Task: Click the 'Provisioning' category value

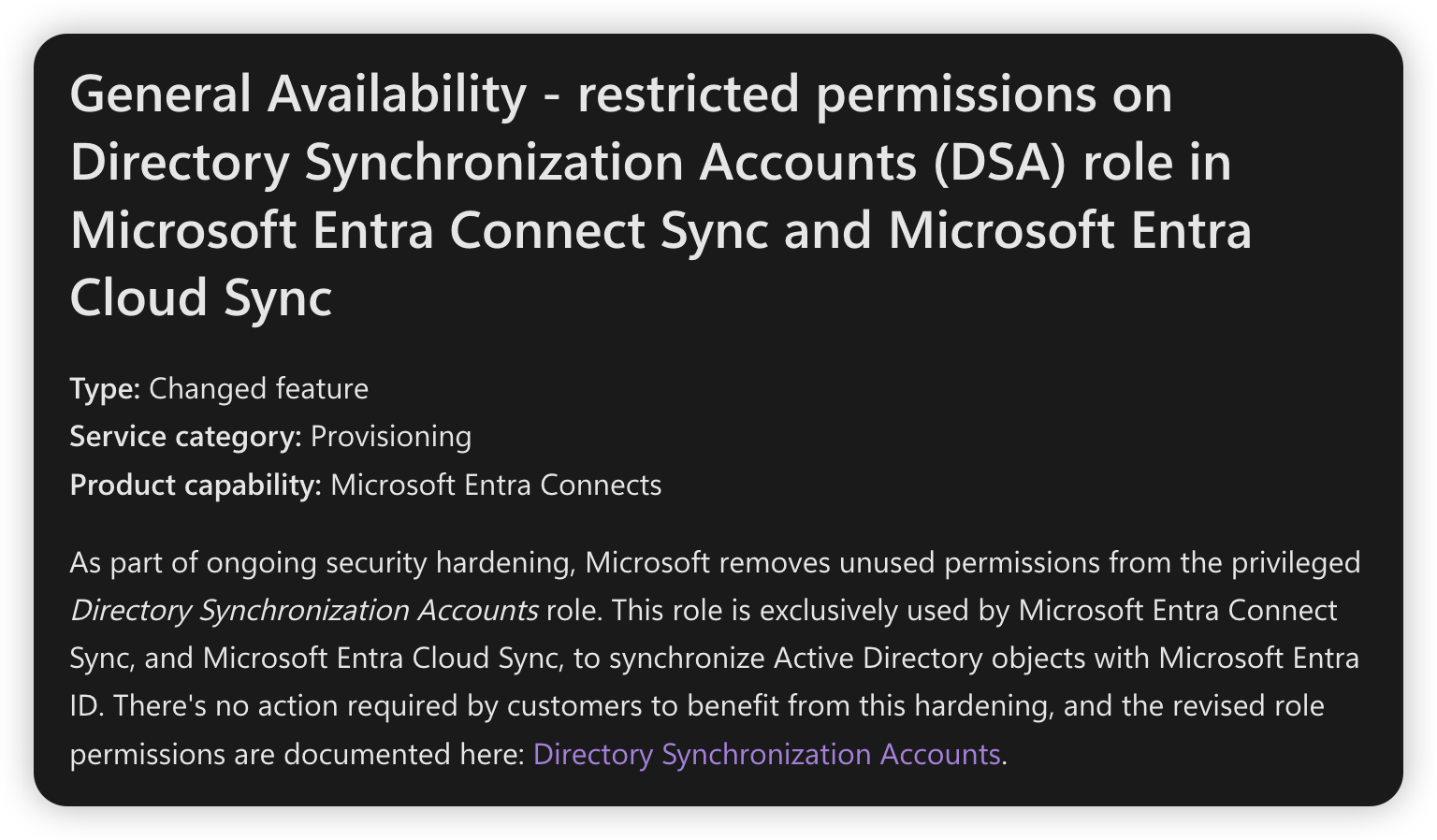Action: point(391,436)
